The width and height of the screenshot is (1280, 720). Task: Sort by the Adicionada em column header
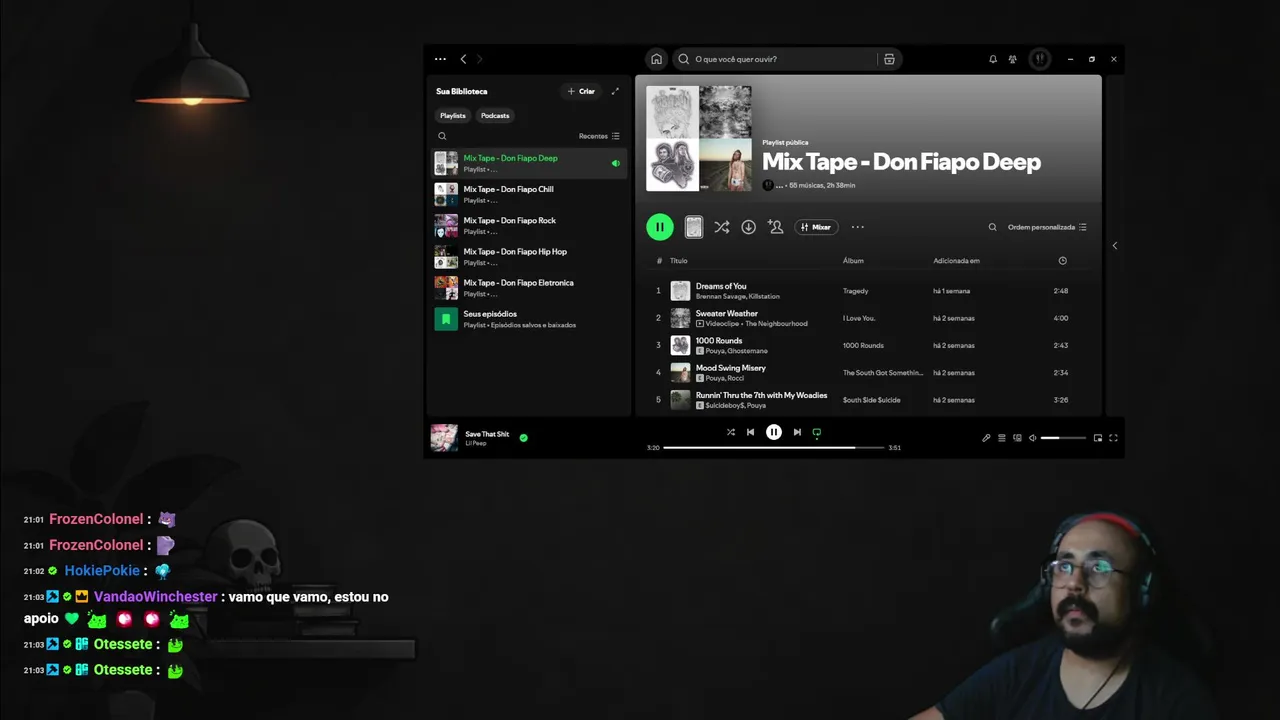[x=956, y=261]
